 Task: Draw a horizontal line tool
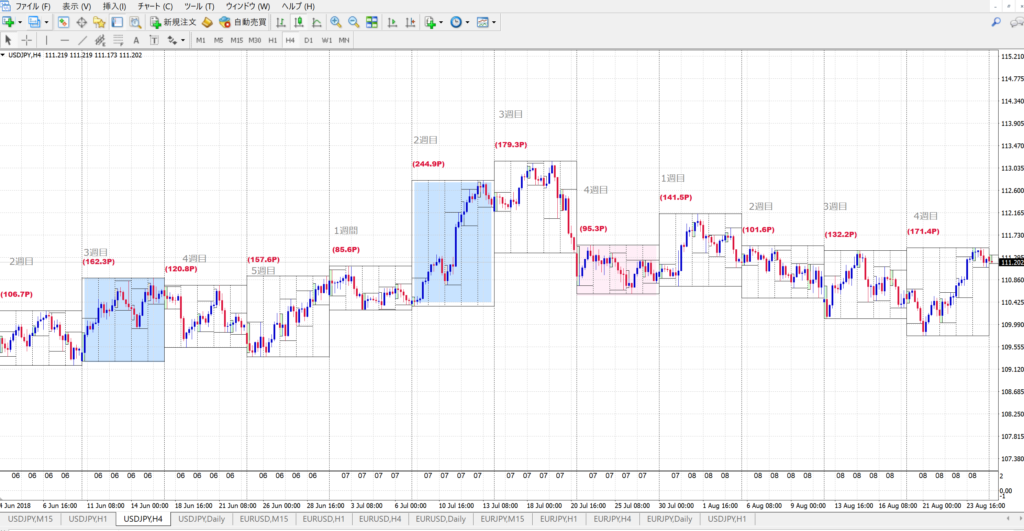point(64,40)
